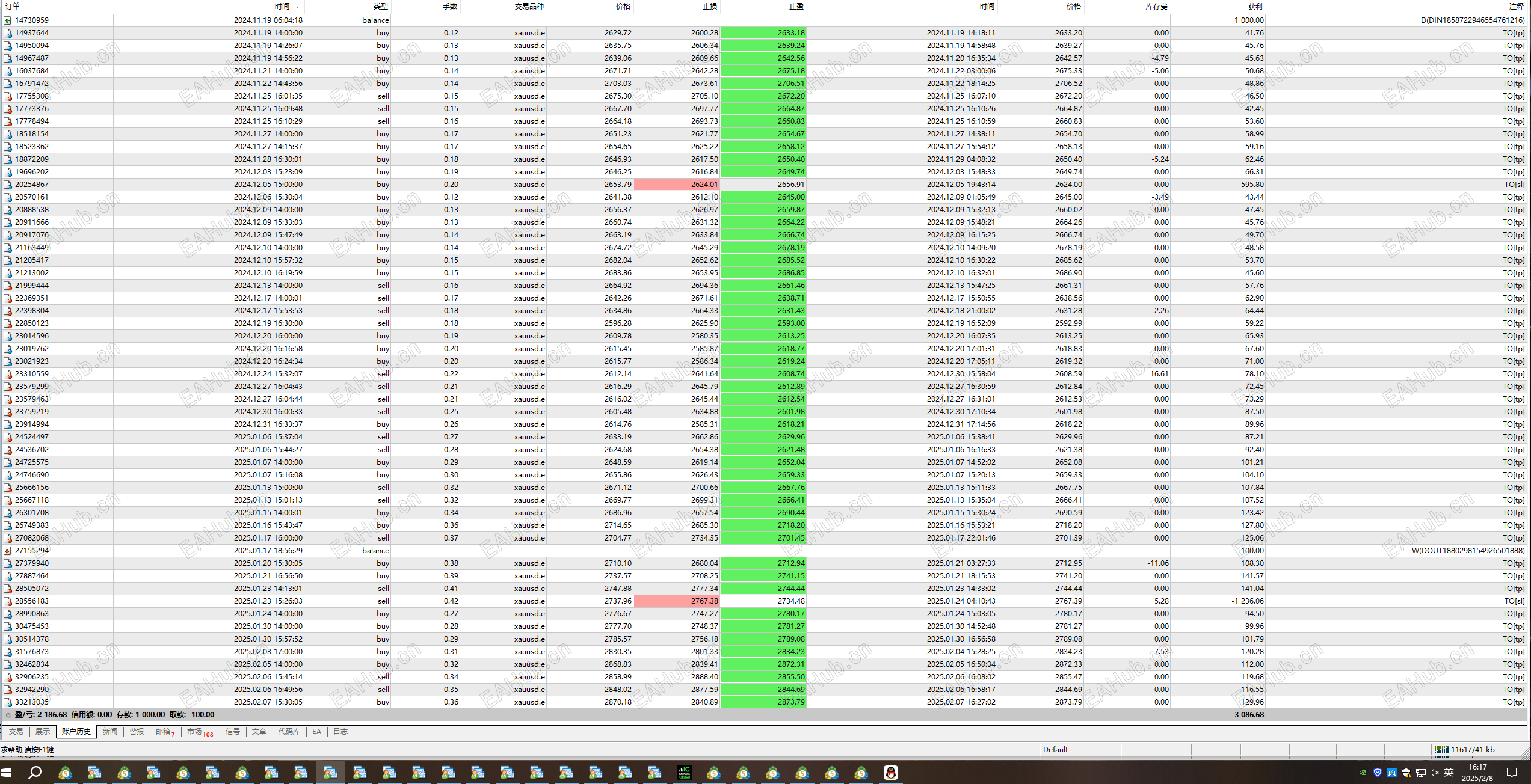The image size is (1531, 784).
Task: Switch to the 交易 tab
Action: coord(16,732)
